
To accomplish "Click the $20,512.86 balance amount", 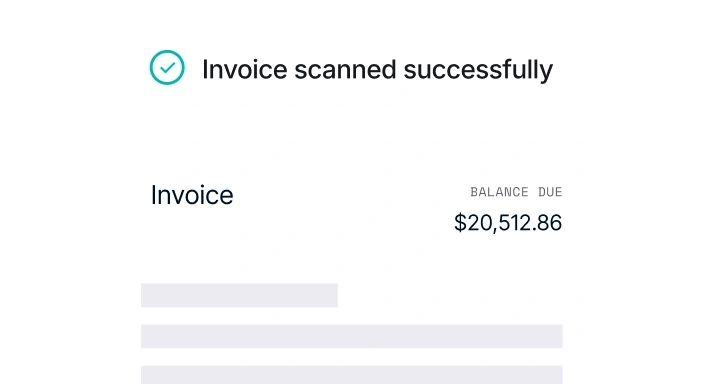I will tap(508, 223).
